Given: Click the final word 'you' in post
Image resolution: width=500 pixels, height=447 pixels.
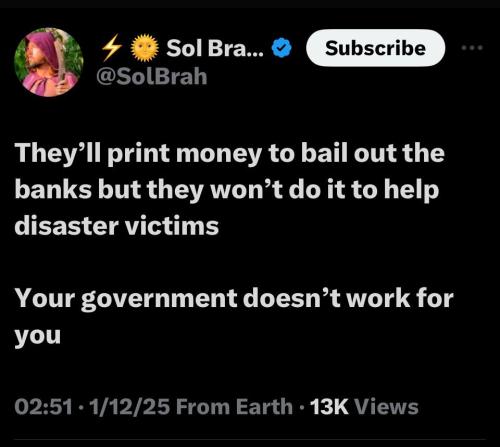Looking at the screenshot, I should pos(38,336).
